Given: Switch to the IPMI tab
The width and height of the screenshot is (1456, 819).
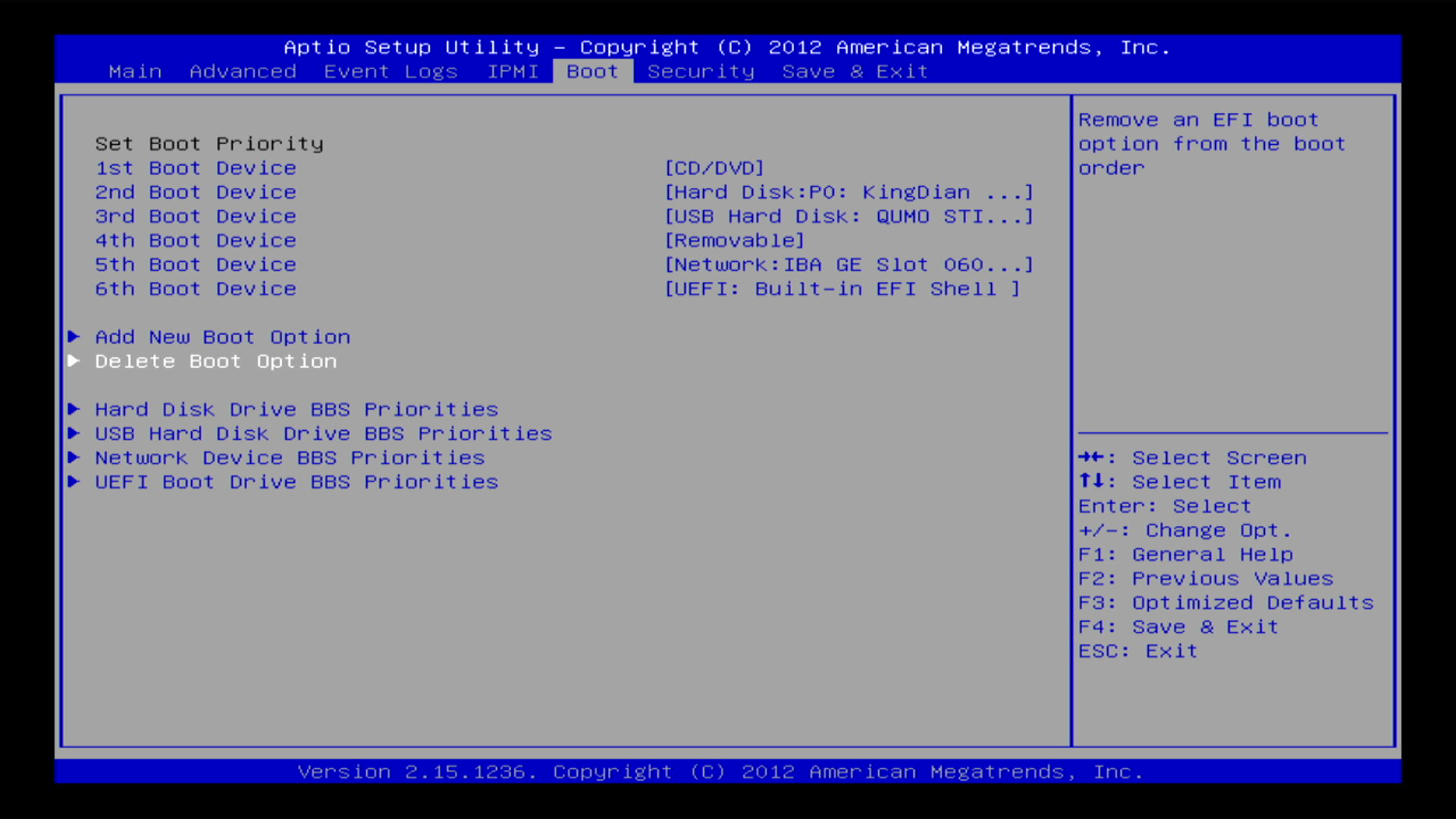Looking at the screenshot, I should pyautogui.click(x=513, y=72).
